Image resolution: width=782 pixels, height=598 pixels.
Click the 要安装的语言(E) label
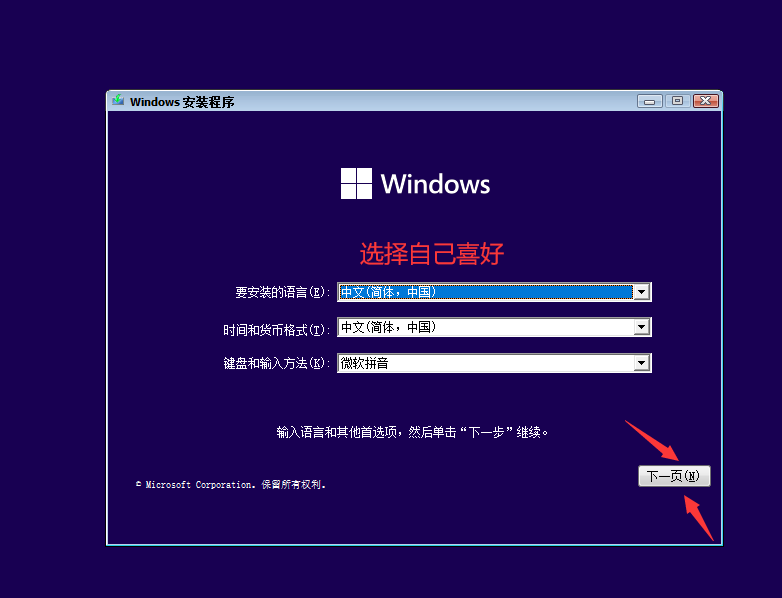282,292
